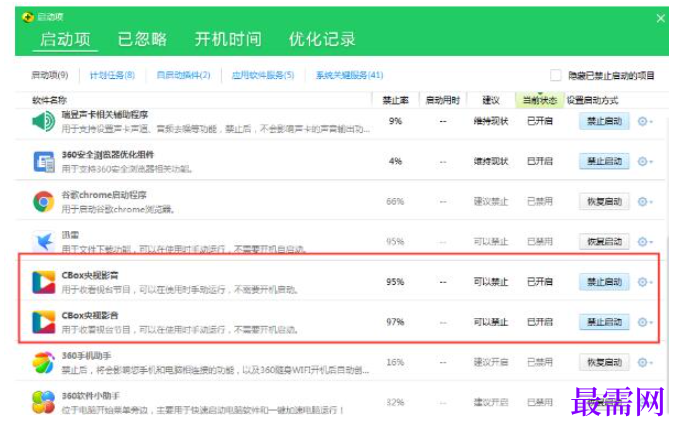
Task: Click 恢复启动 for 谷歌chrome启动程序
Action: (604, 201)
